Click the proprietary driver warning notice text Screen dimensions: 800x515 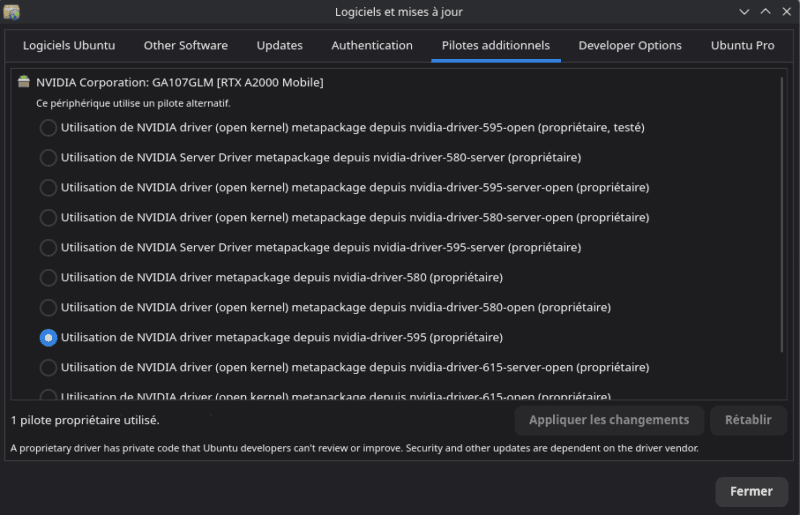point(355,448)
